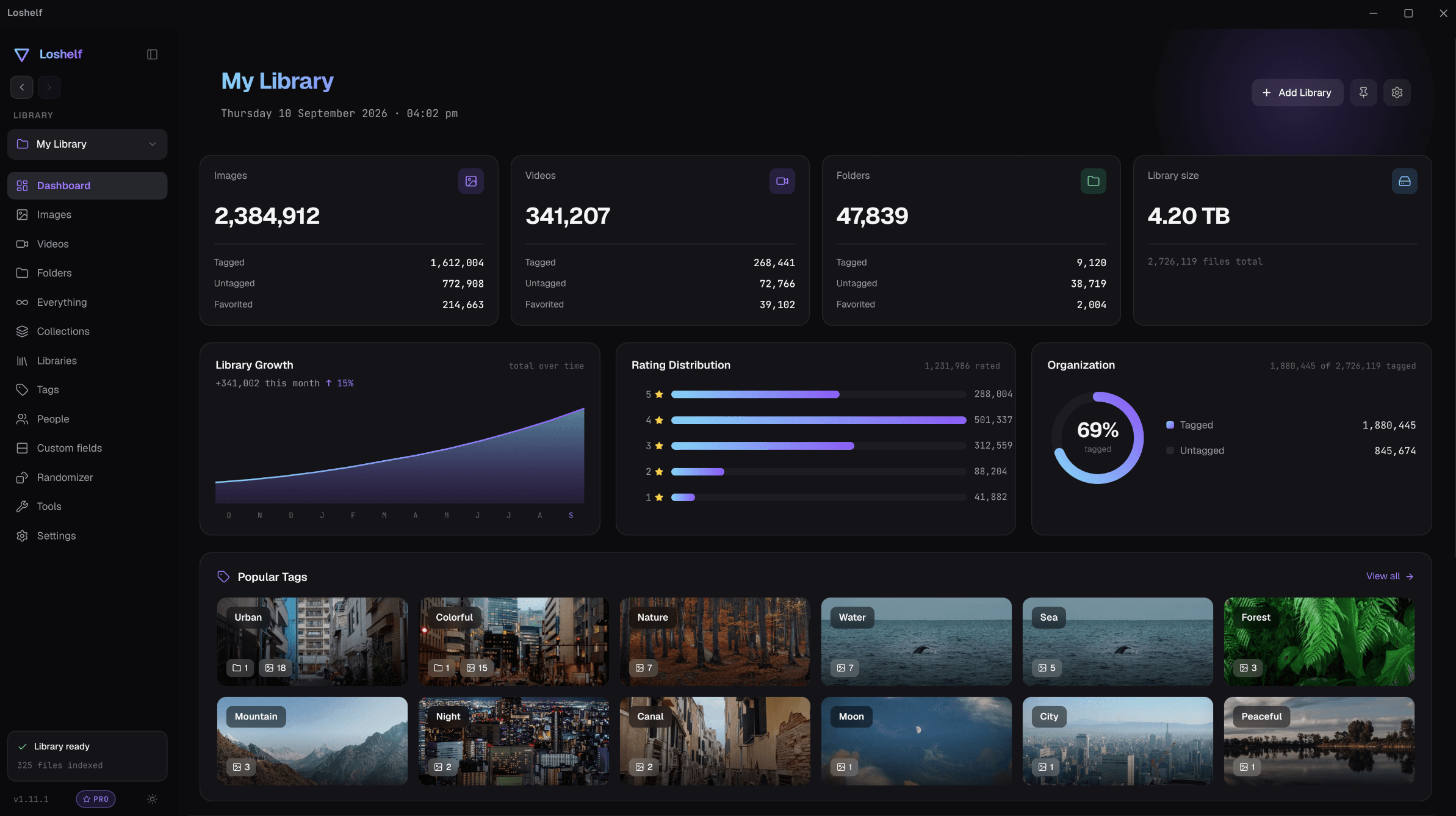Click the 5-star rating bar
The width and height of the screenshot is (1456, 816).
818,394
